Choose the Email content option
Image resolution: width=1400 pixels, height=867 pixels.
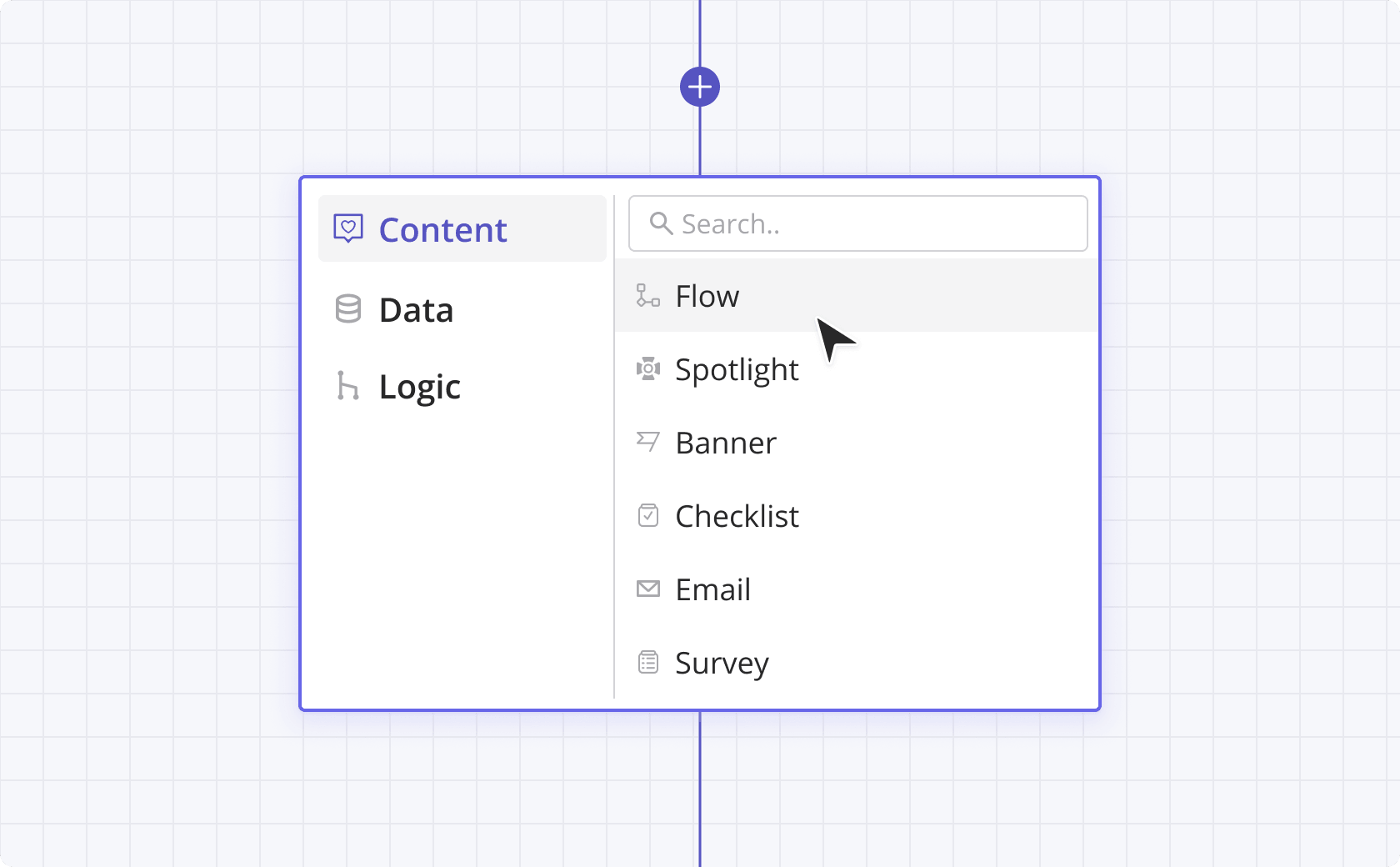[712, 589]
